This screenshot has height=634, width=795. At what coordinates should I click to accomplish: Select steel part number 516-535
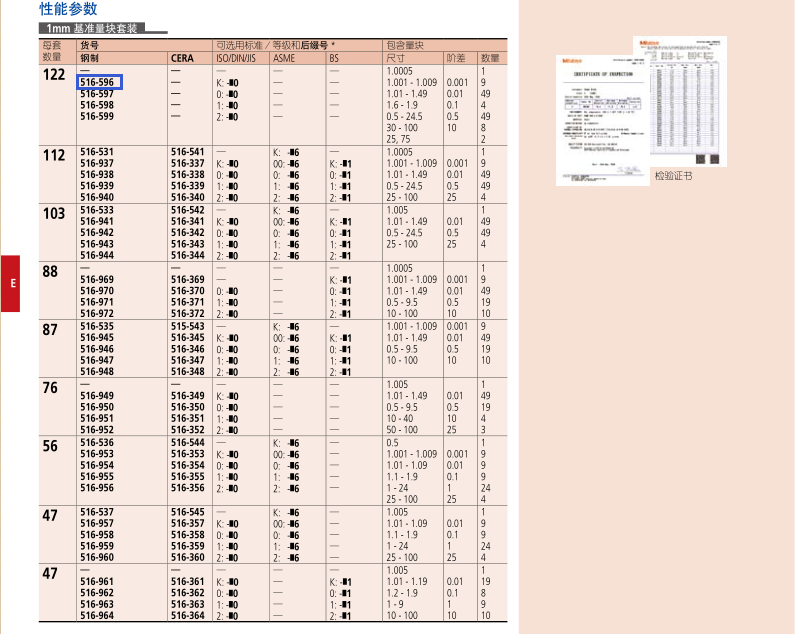97,326
